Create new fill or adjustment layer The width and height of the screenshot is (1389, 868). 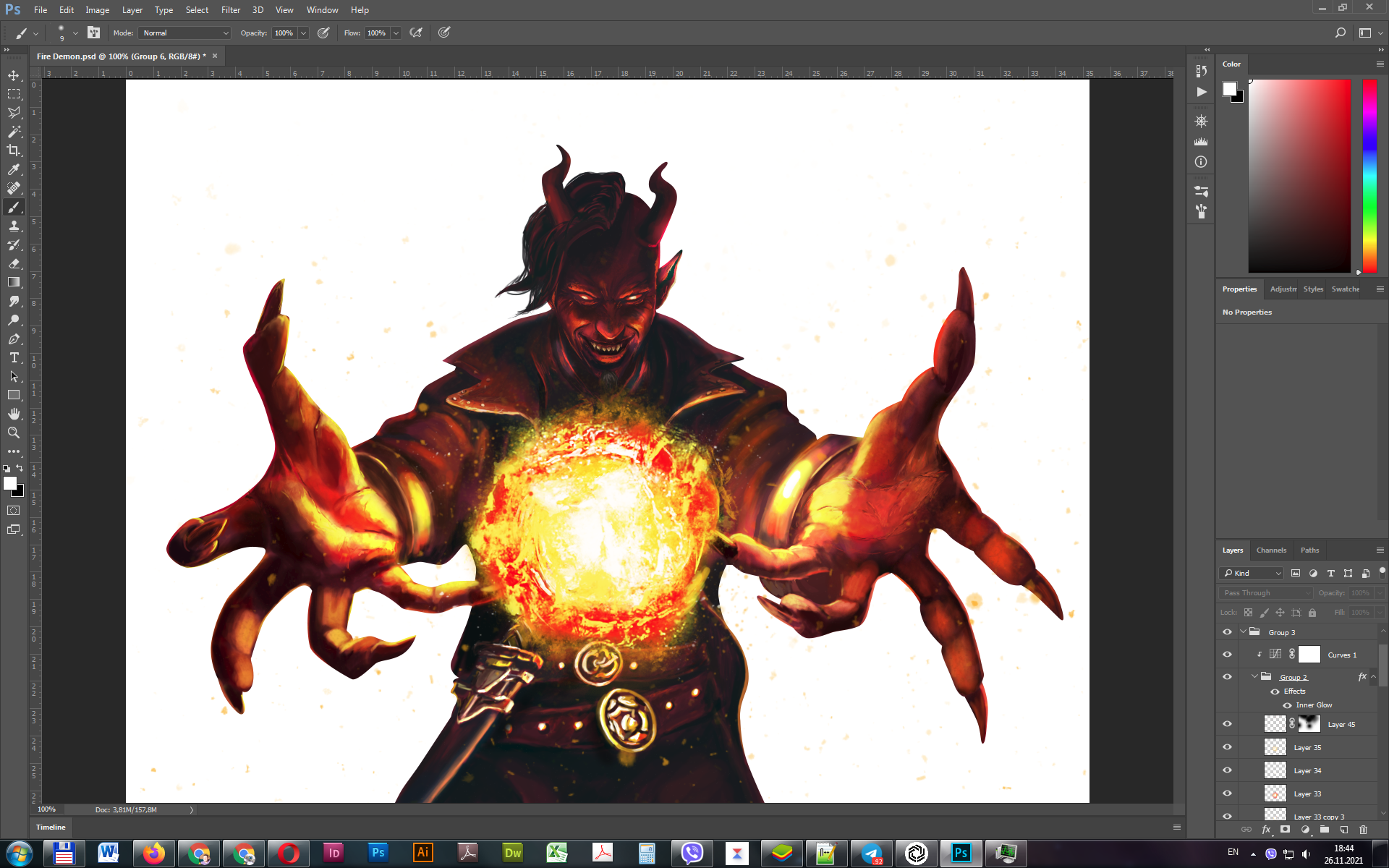1305,830
